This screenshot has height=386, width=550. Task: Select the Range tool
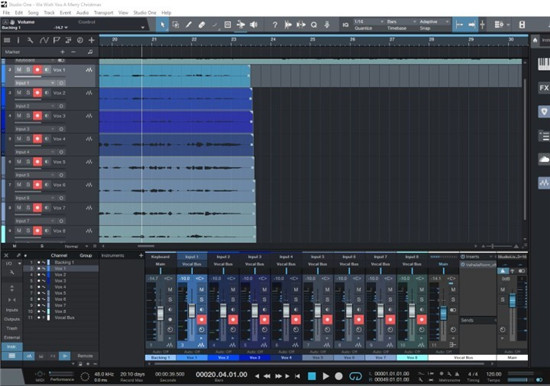coord(176,25)
